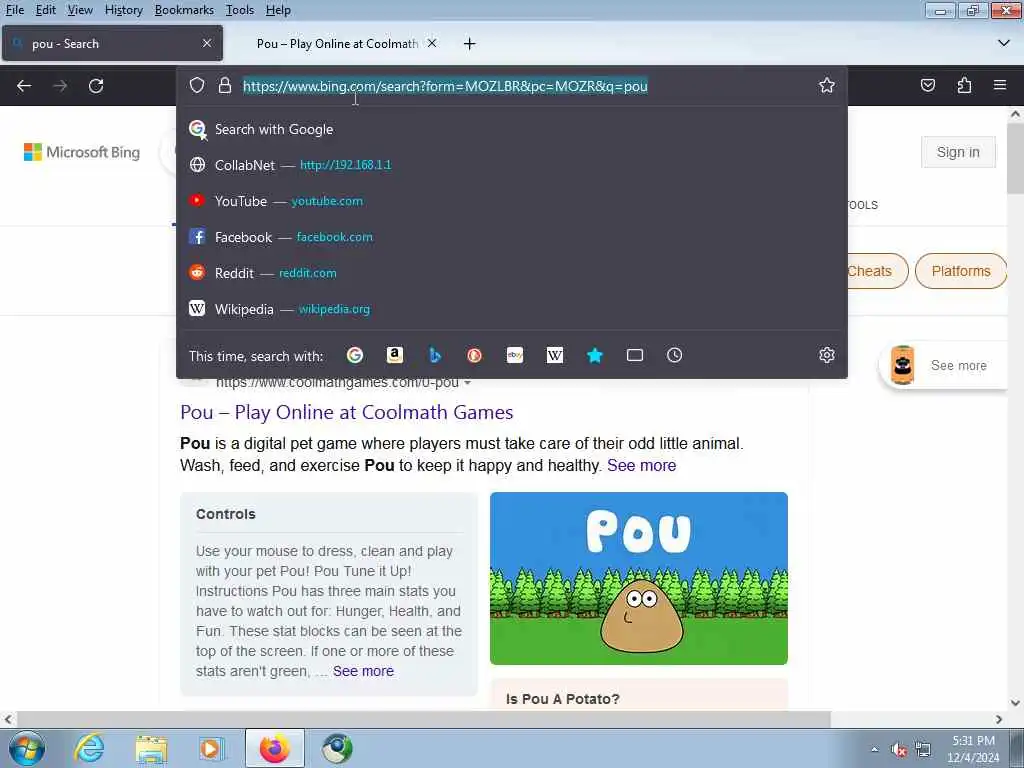Viewport: 1024px width, 768px height.
Task: Open the Firefox application hamburger menu
Action: 1000,86
